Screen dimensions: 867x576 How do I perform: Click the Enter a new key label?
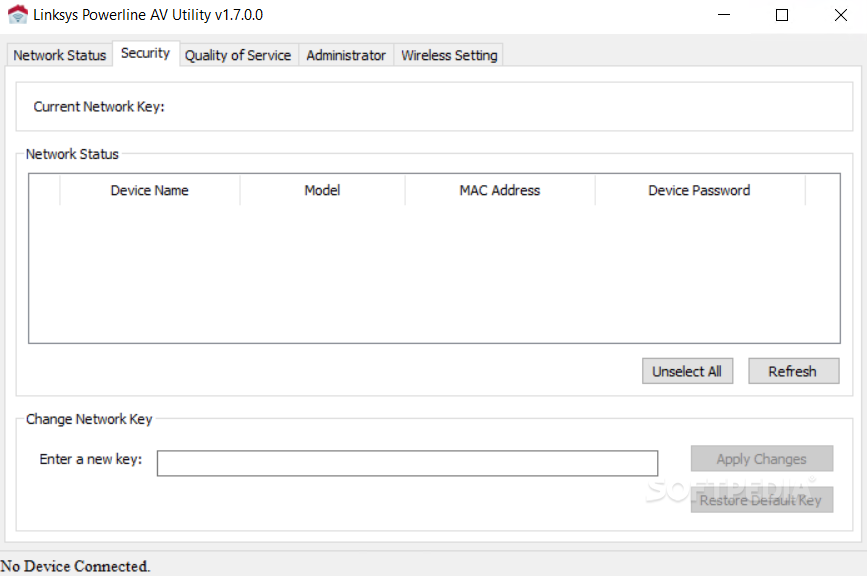click(91, 459)
